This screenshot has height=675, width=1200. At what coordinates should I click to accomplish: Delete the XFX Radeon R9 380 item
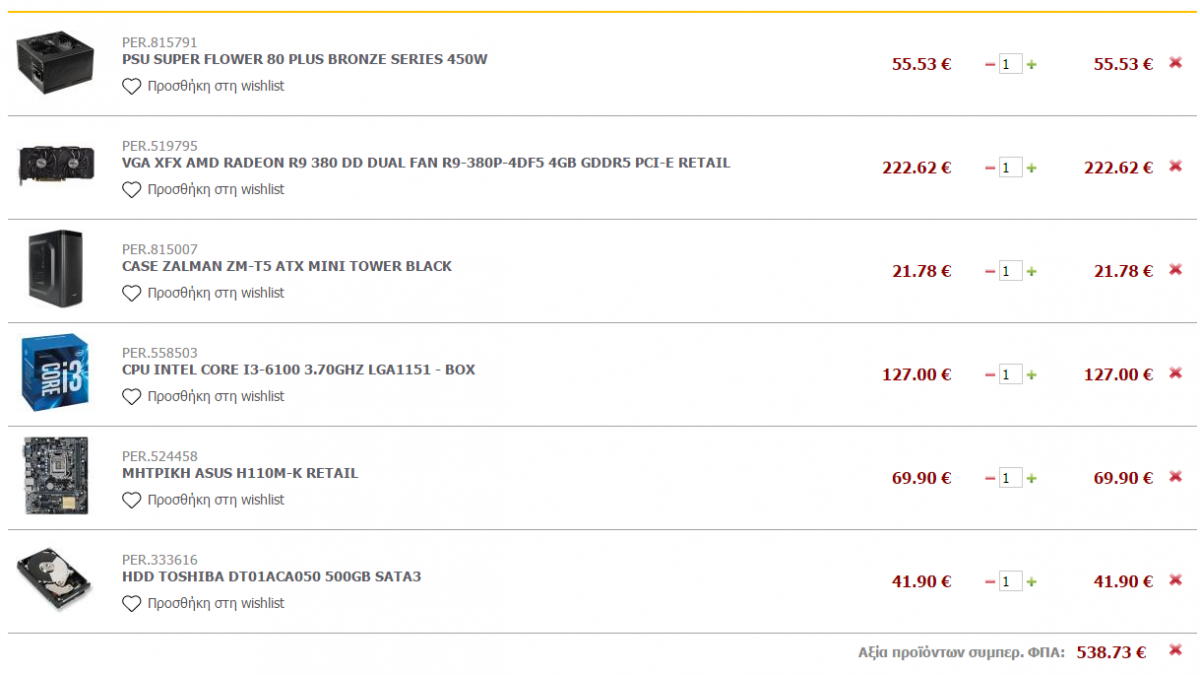tap(1175, 166)
